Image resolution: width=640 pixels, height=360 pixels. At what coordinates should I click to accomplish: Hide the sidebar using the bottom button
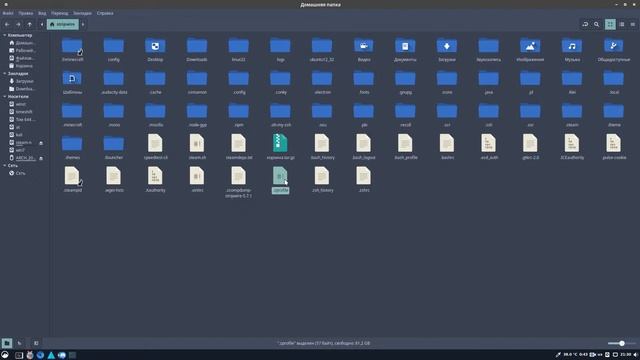coord(36,343)
